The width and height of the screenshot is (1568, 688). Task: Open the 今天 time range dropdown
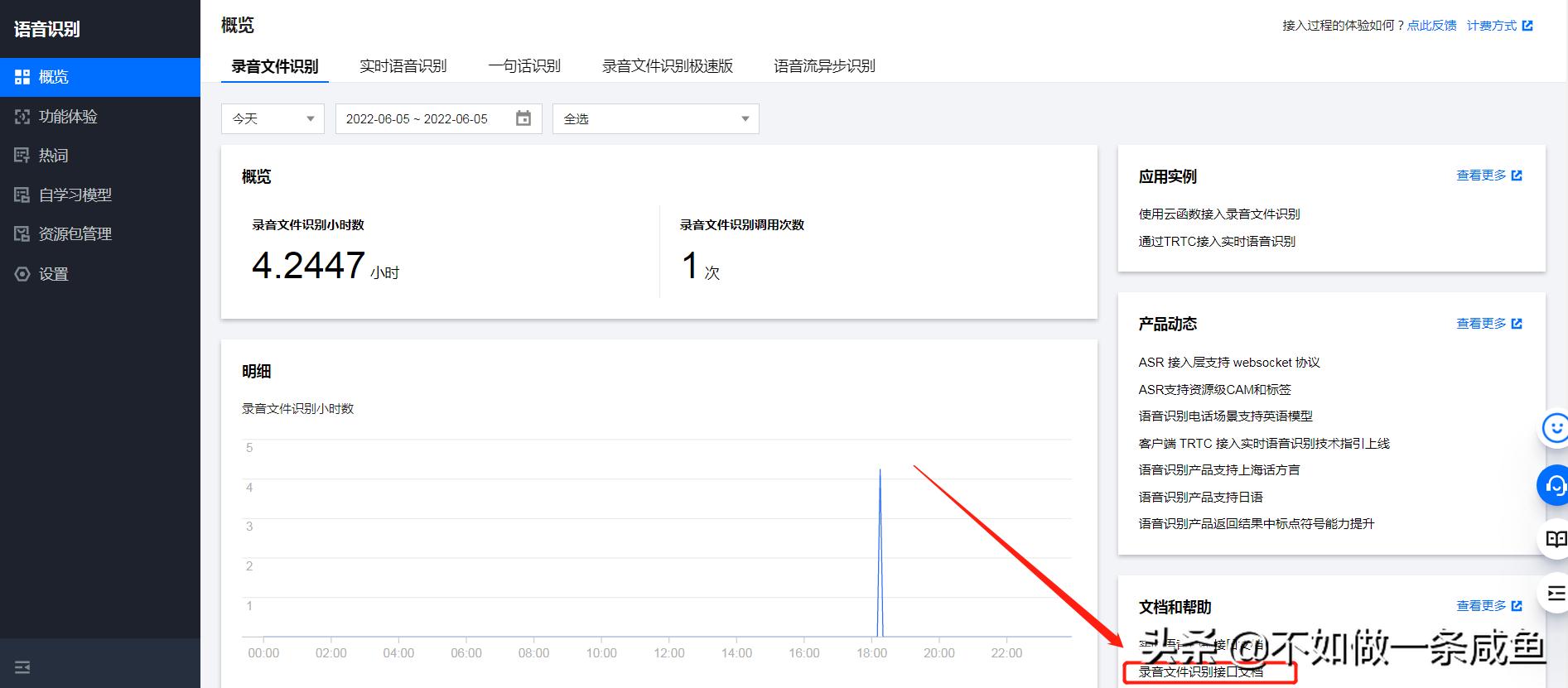click(273, 118)
